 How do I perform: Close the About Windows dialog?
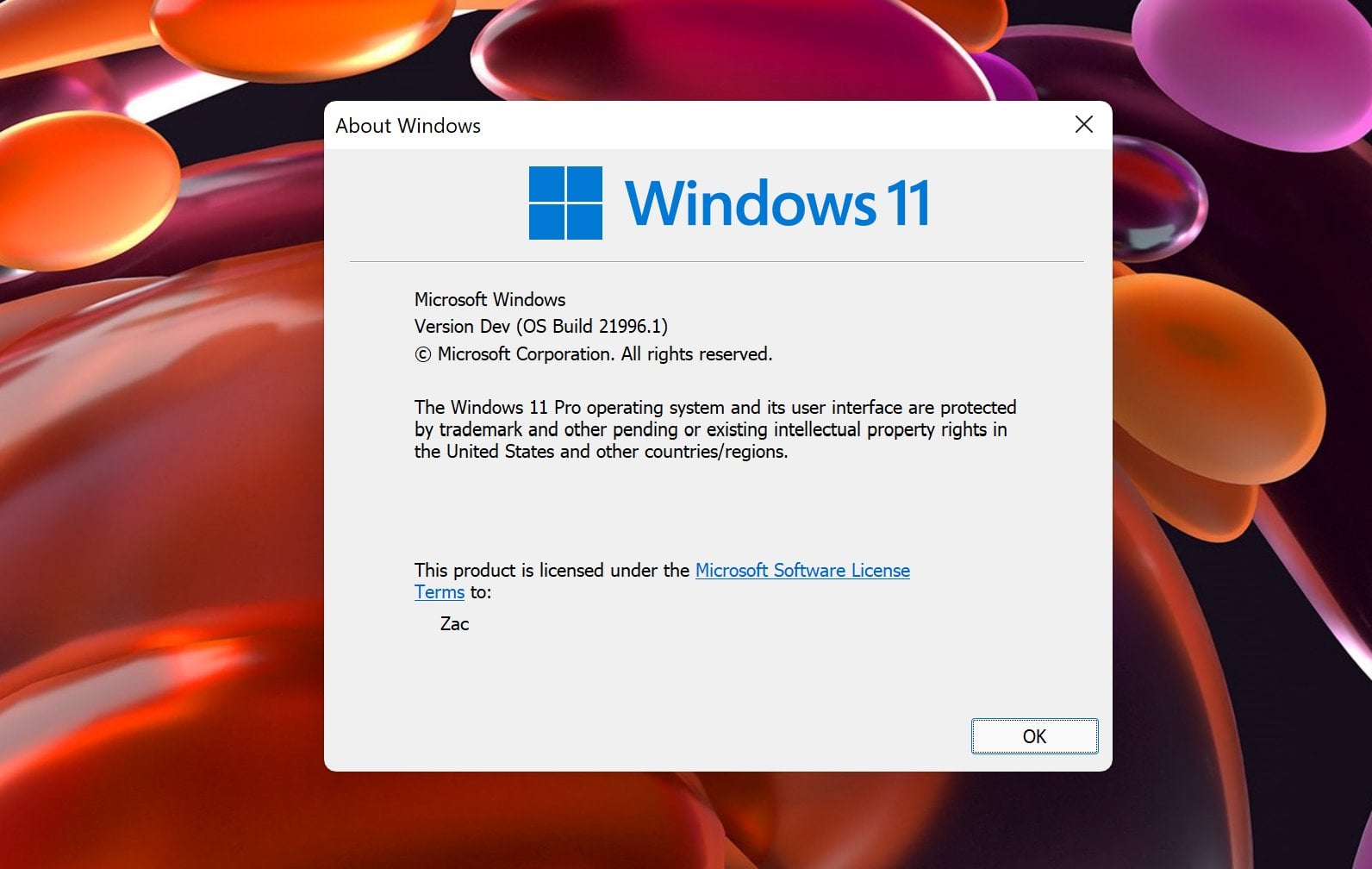(x=1084, y=125)
